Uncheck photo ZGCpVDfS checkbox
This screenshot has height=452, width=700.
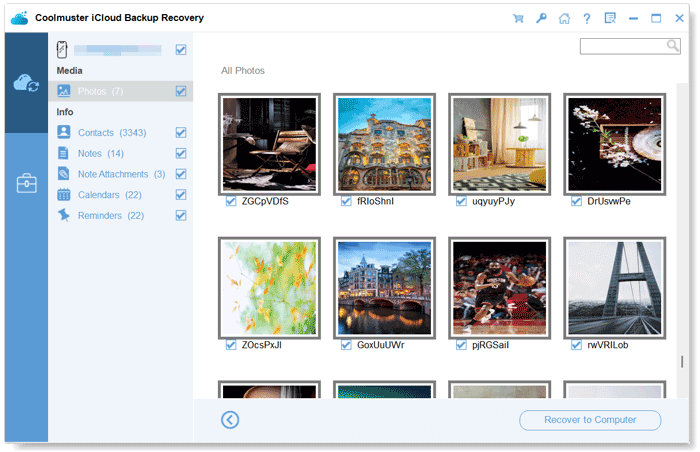[x=231, y=201]
